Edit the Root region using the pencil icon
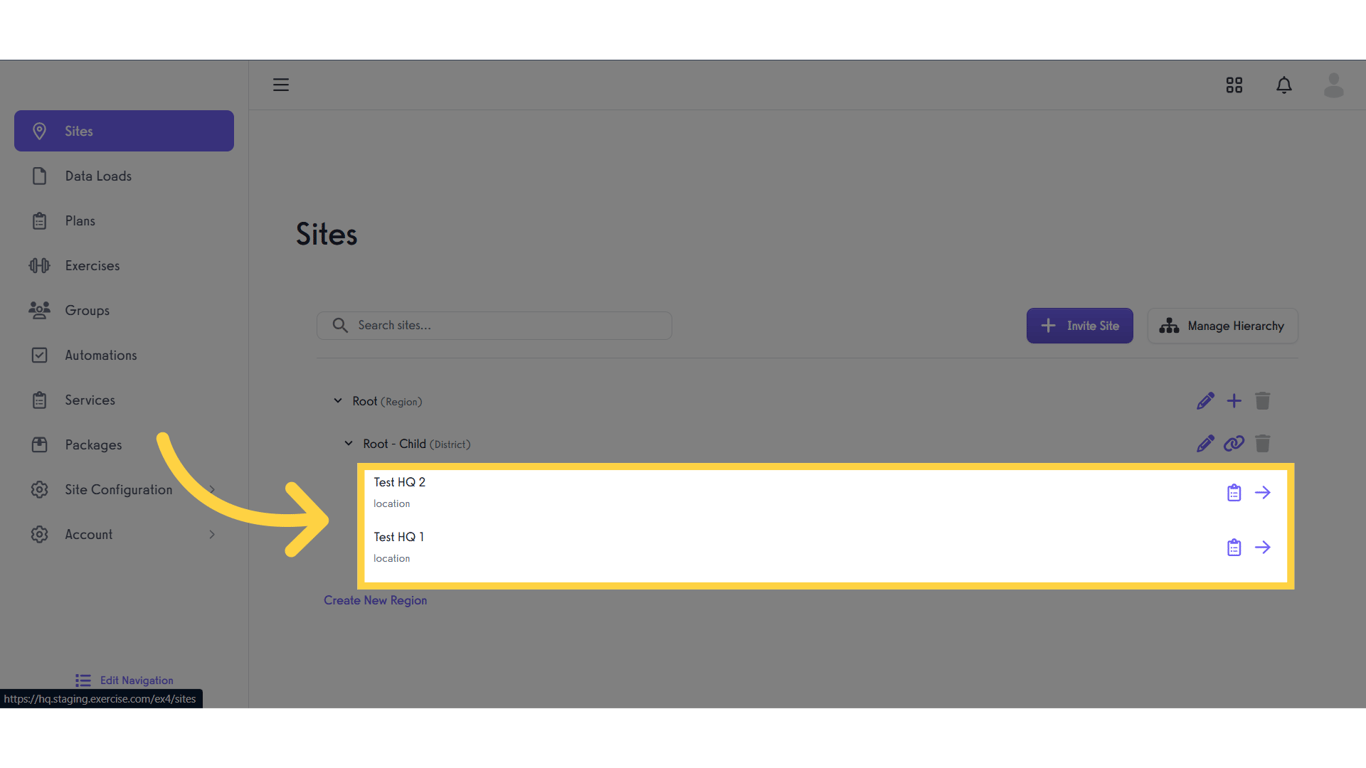This screenshot has height=768, width=1366. pyautogui.click(x=1205, y=400)
